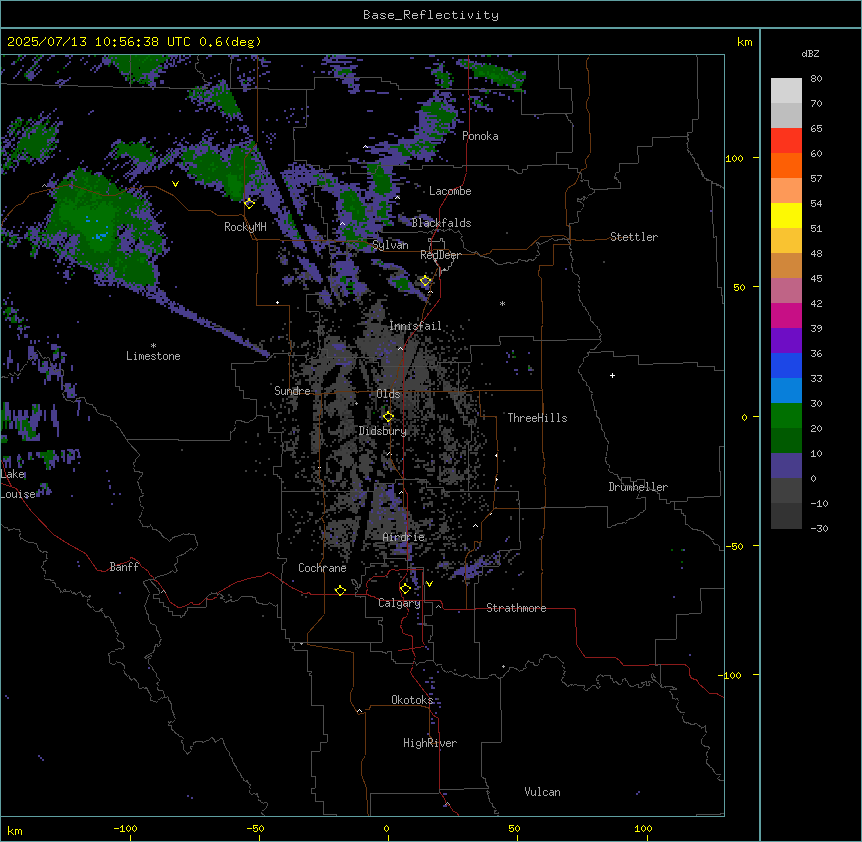This screenshot has width=862, height=842.
Task: Click the 80 value on the dBZ scale
Action: (816, 79)
